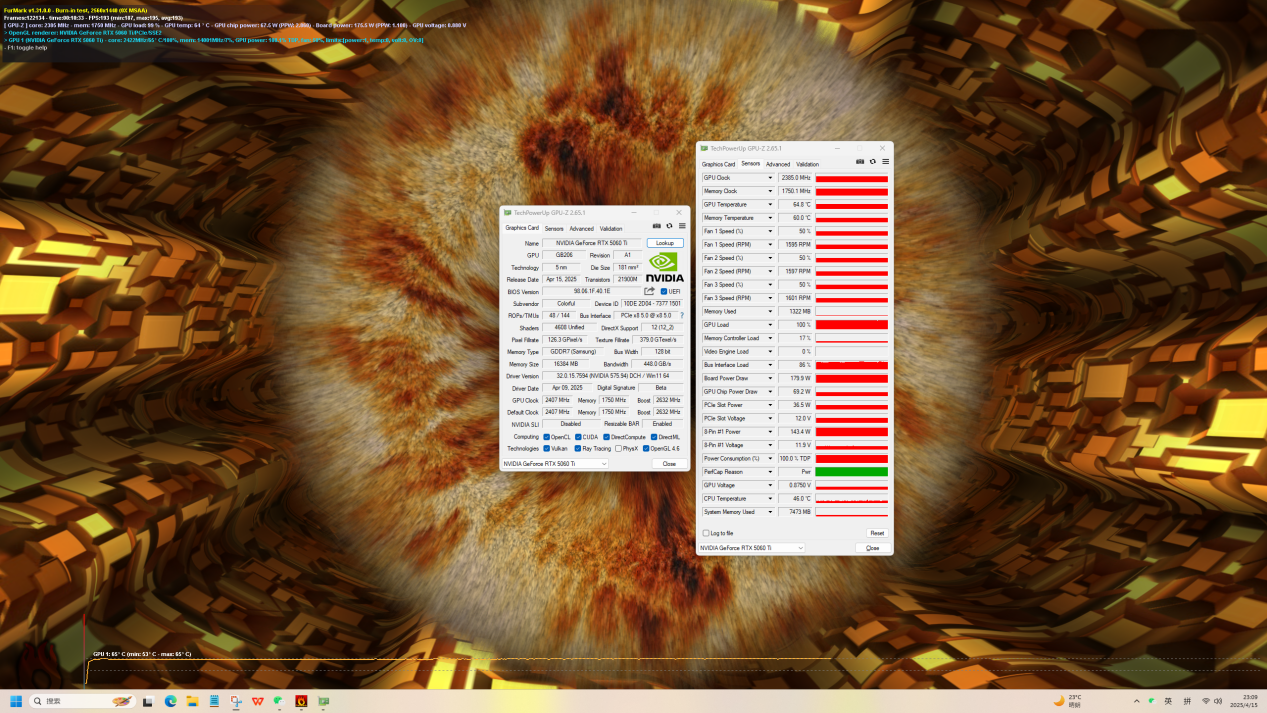The image size is (1267, 713).
Task: Click the GPU Temperature graph bar
Action: click(852, 204)
